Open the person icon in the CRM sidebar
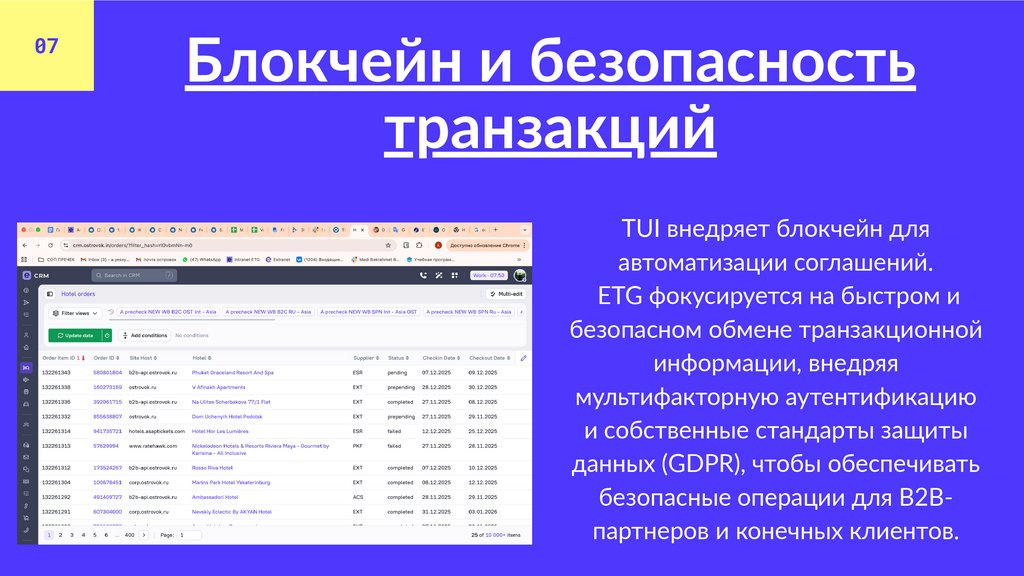The height and width of the screenshot is (576, 1024). pyautogui.click(x=26, y=335)
